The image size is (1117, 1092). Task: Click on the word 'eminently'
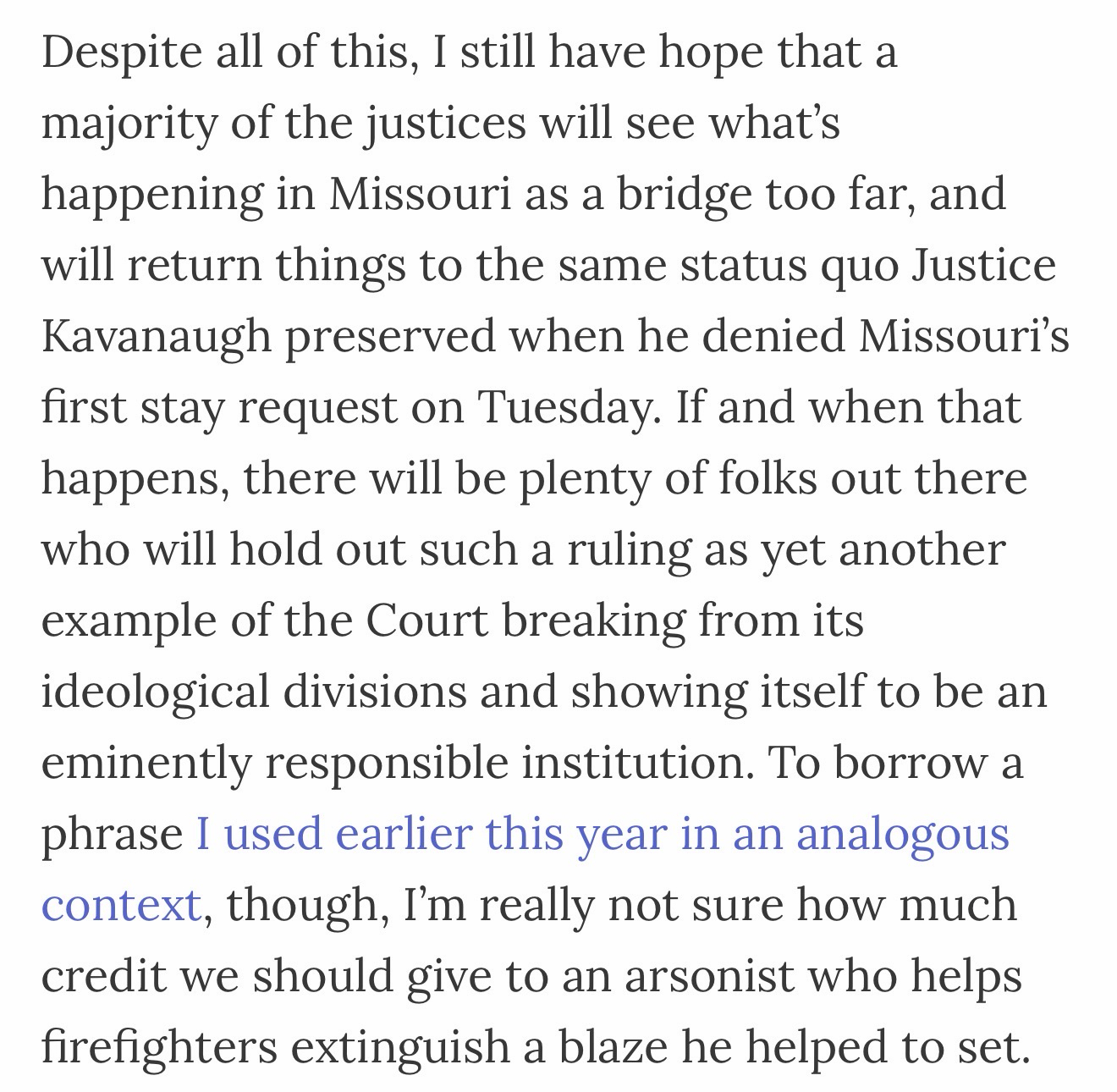coord(146,763)
